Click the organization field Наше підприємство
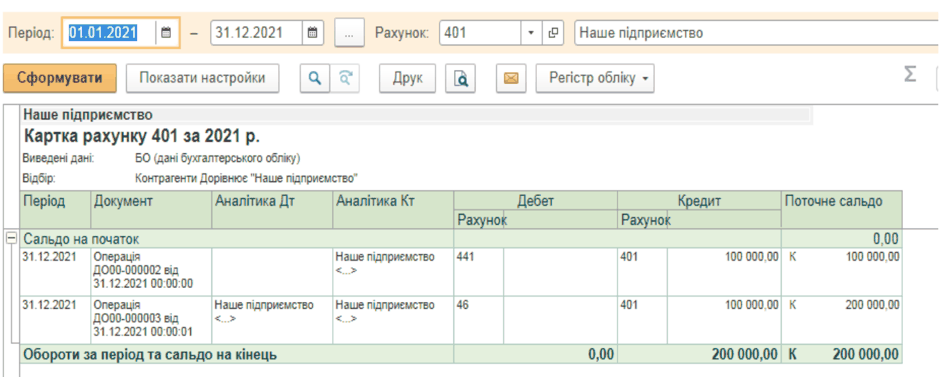940x377 pixels. [x=757, y=32]
